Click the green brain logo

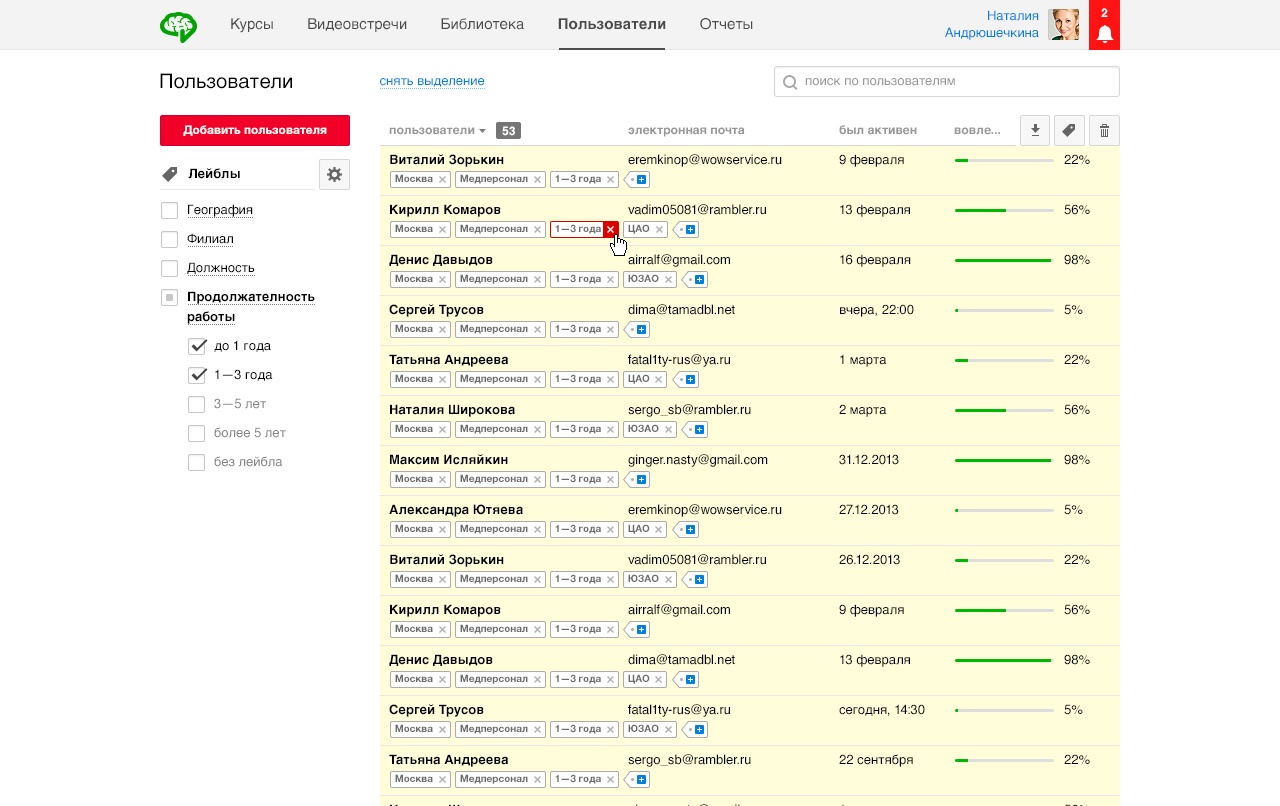(178, 25)
